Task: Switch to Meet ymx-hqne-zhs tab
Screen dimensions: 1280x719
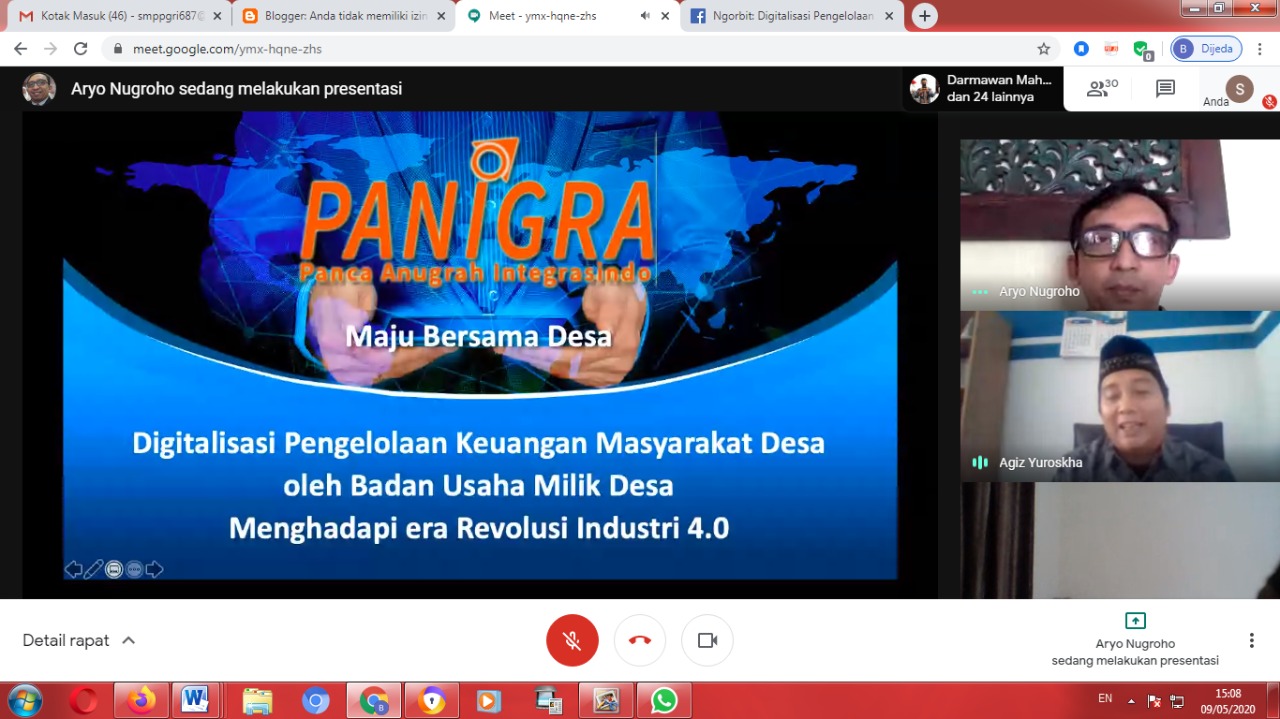Action: tap(566, 16)
